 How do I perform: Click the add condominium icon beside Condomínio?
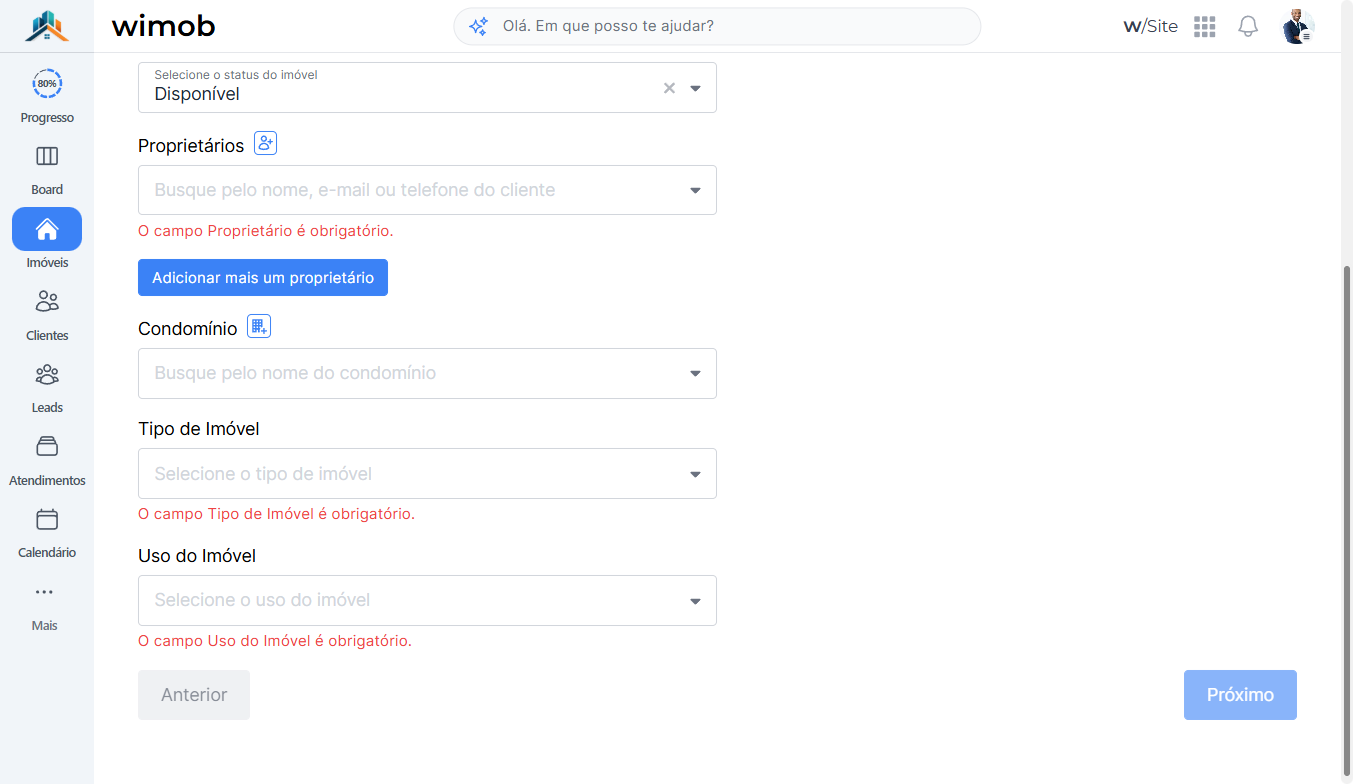click(x=259, y=326)
